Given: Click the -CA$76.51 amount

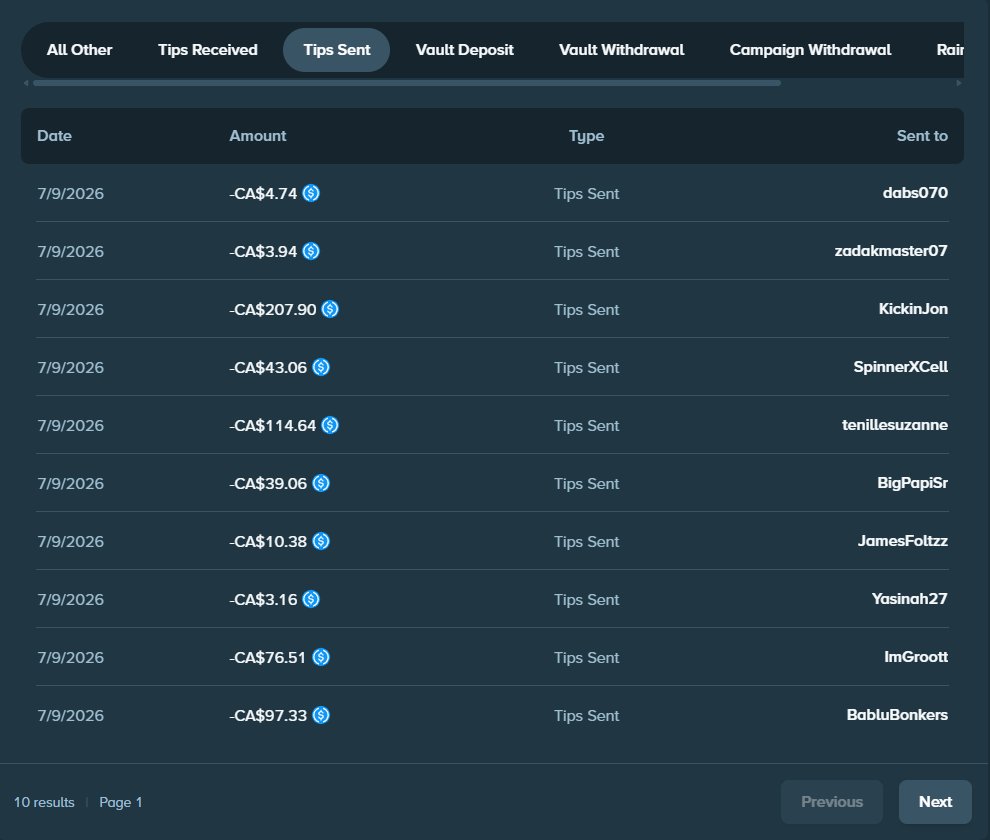Looking at the screenshot, I should click(268, 657).
